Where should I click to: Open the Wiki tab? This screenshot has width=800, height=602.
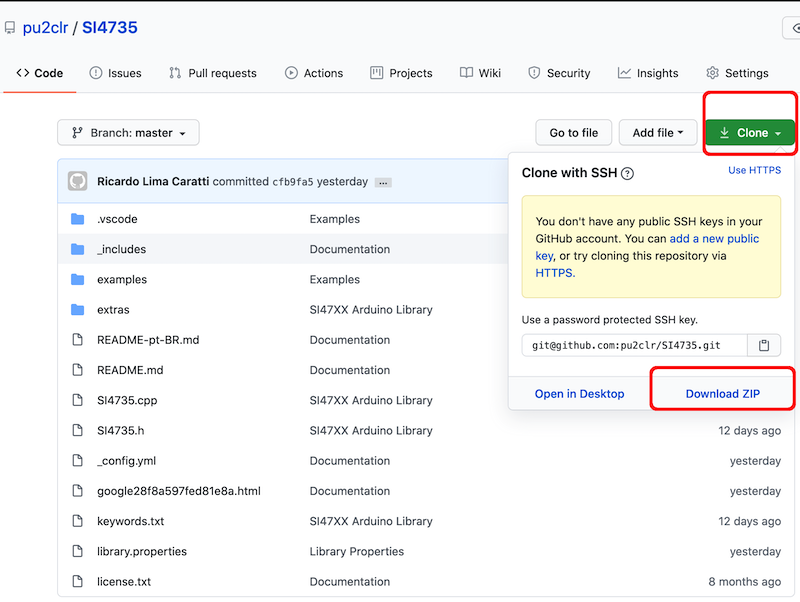click(x=480, y=73)
